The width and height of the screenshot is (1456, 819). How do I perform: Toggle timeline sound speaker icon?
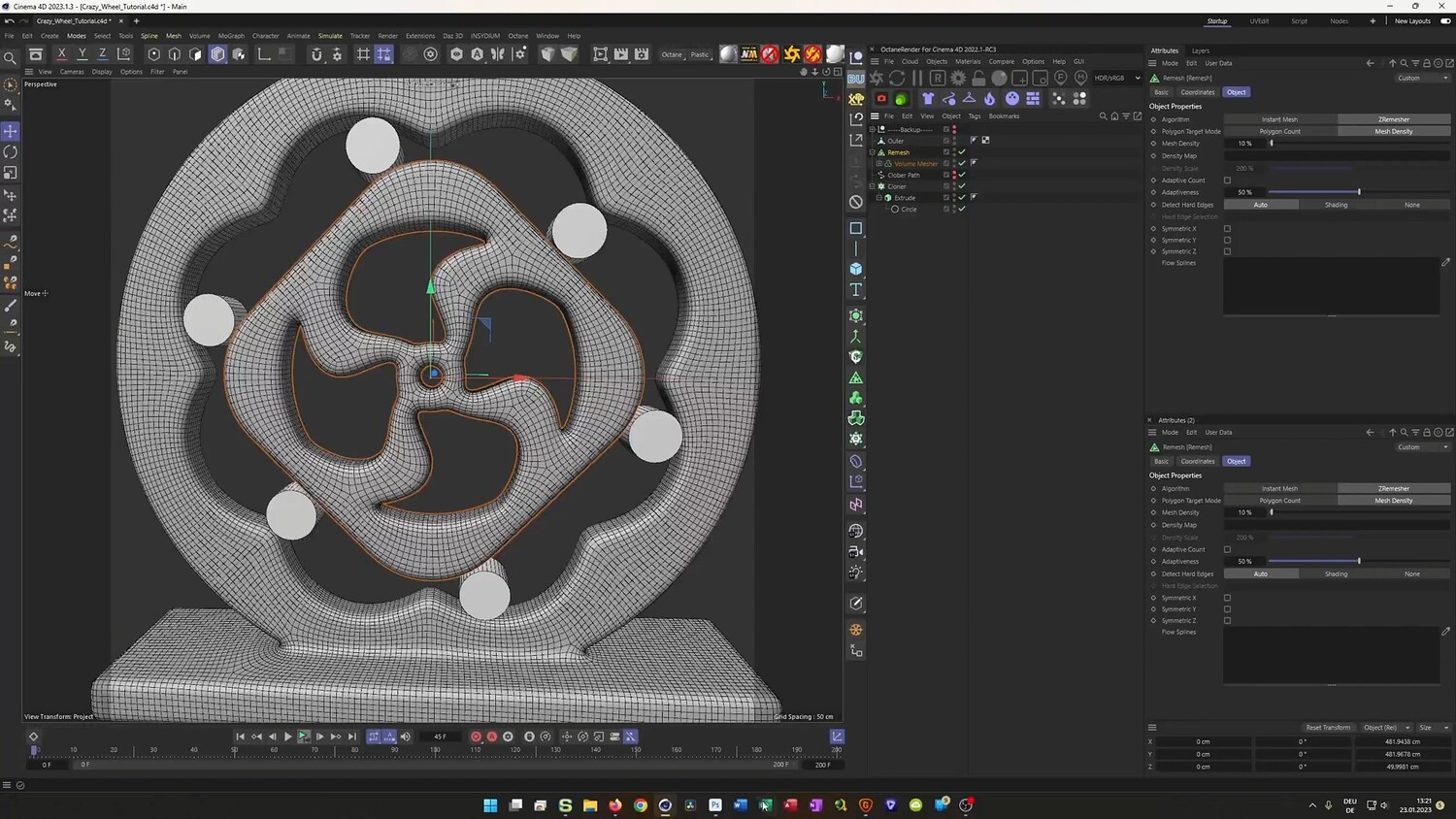coord(406,737)
